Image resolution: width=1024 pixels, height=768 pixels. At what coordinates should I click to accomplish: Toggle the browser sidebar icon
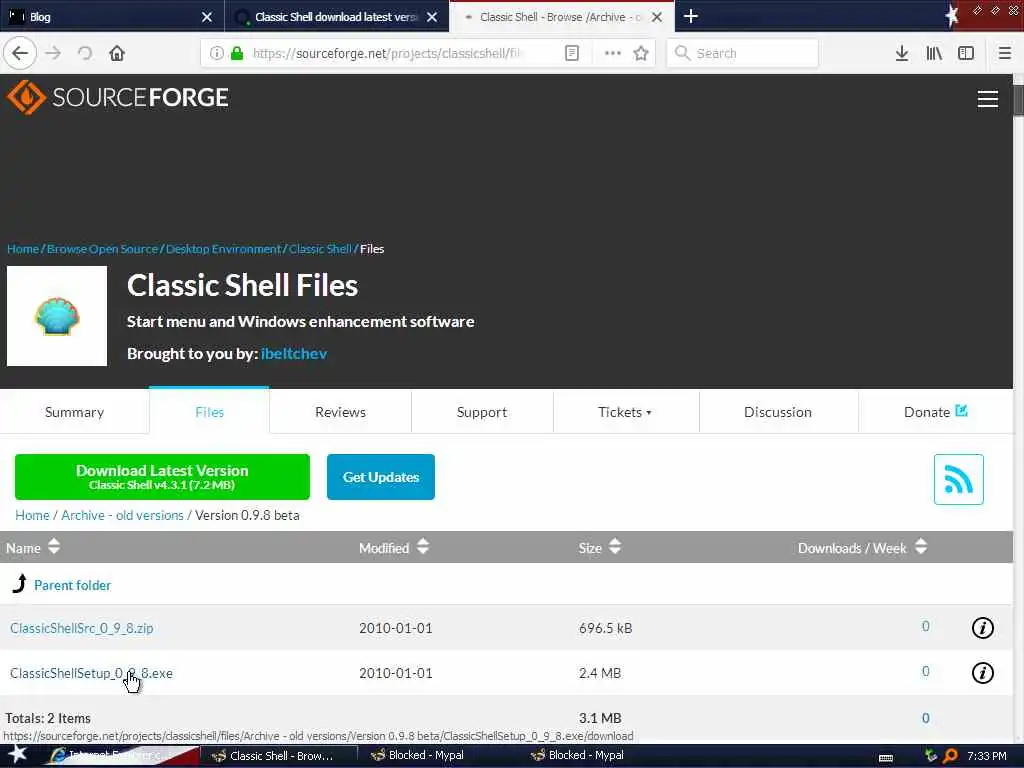pos(966,53)
